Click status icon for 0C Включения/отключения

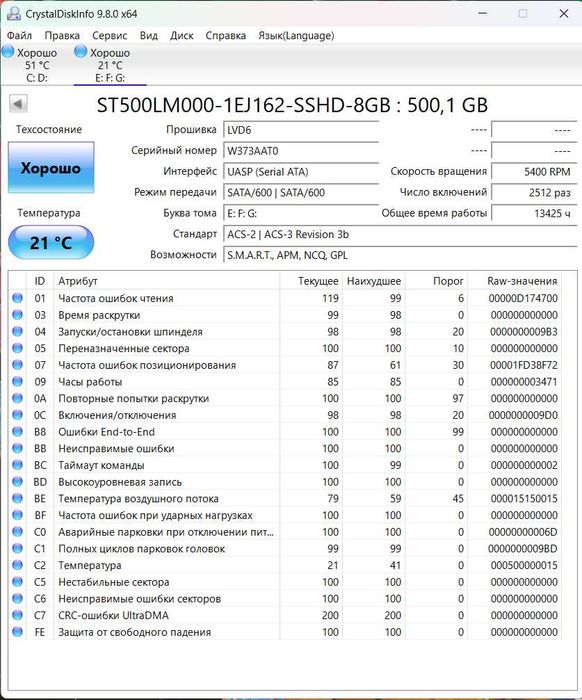[x=17, y=415]
